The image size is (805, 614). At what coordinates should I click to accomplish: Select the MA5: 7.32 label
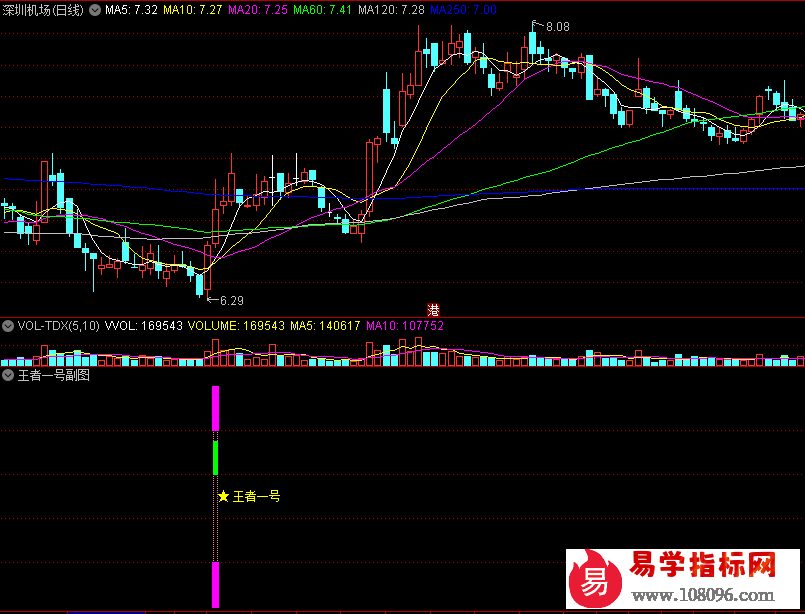click(x=131, y=10)
